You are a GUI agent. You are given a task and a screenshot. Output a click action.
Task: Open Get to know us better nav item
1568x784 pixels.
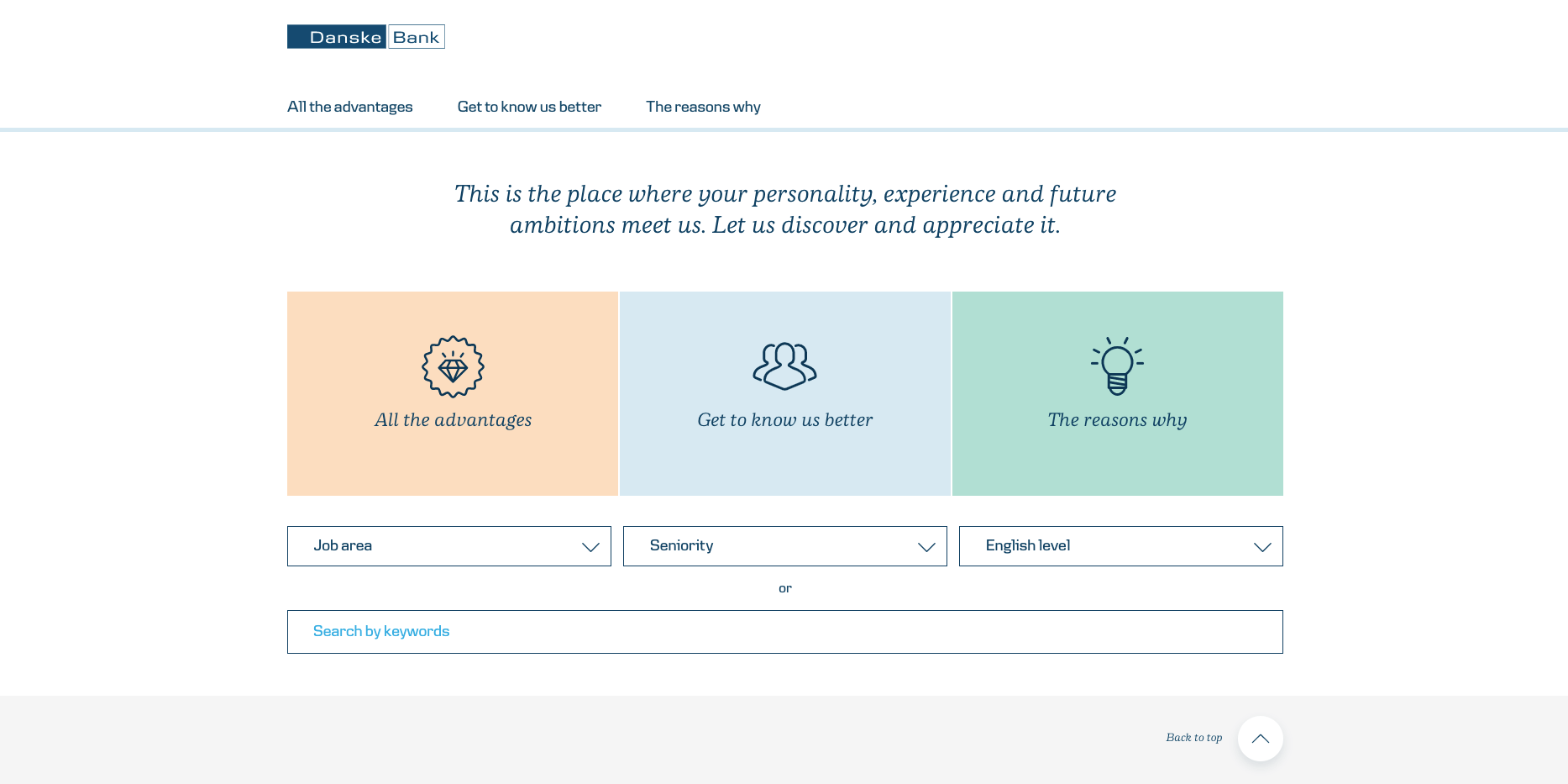[x=529, y=107]
